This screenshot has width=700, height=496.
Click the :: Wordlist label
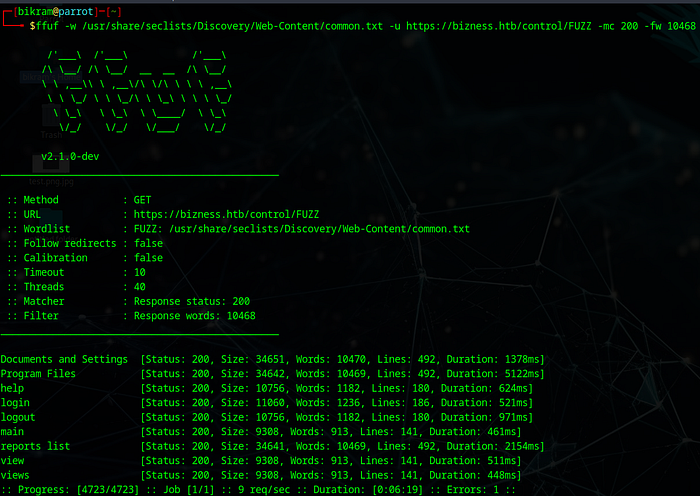(x=38, y=229)
